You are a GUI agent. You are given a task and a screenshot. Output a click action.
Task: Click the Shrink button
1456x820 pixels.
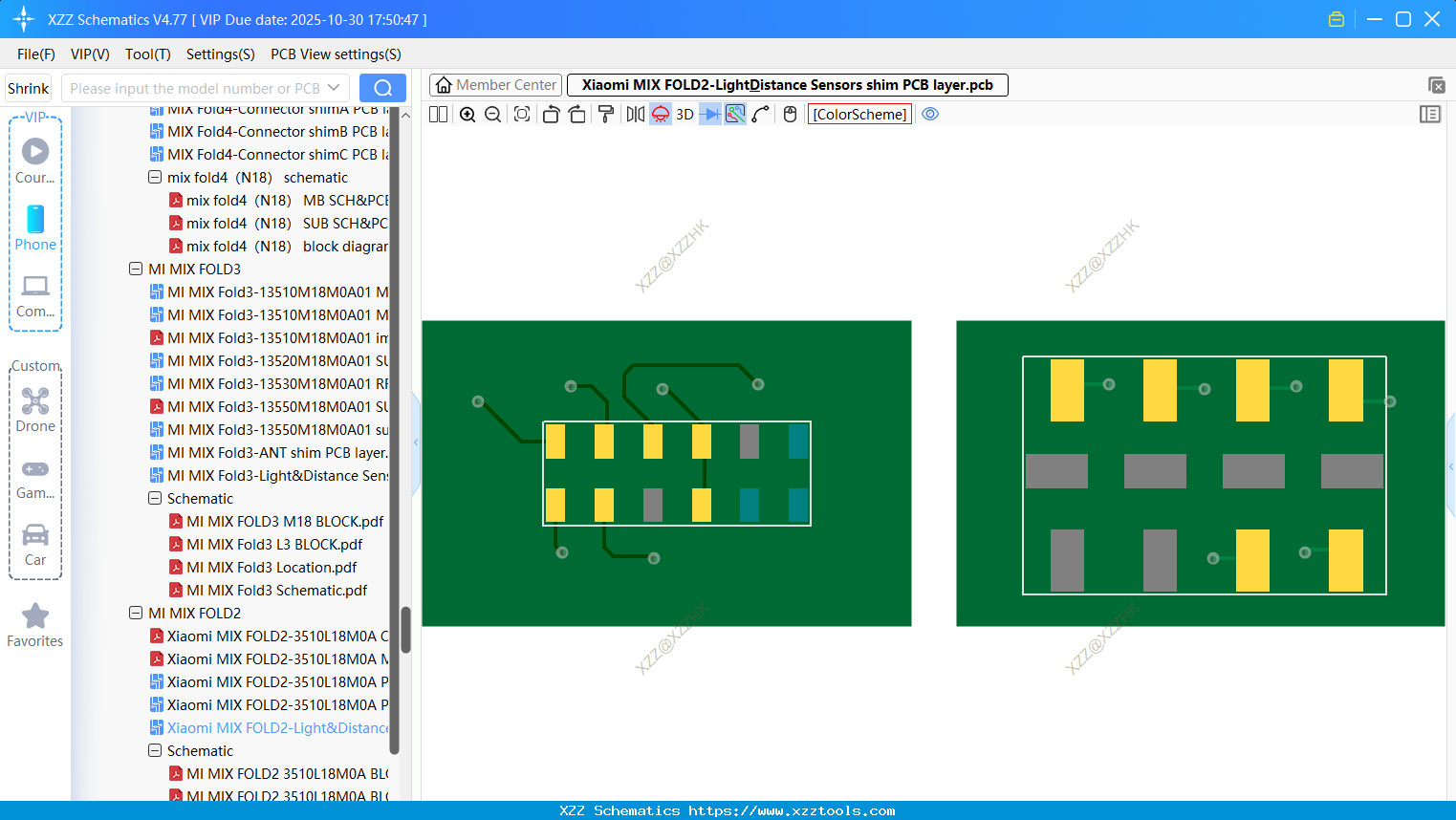tap(29, 88)
